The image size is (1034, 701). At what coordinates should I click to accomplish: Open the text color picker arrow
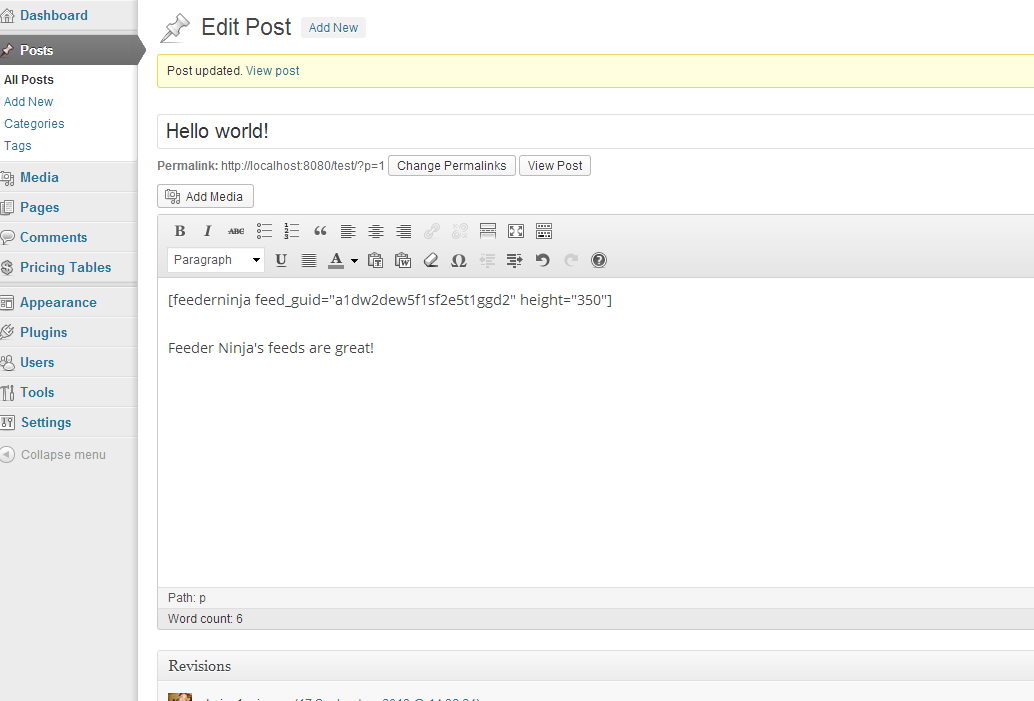point(354,260)
